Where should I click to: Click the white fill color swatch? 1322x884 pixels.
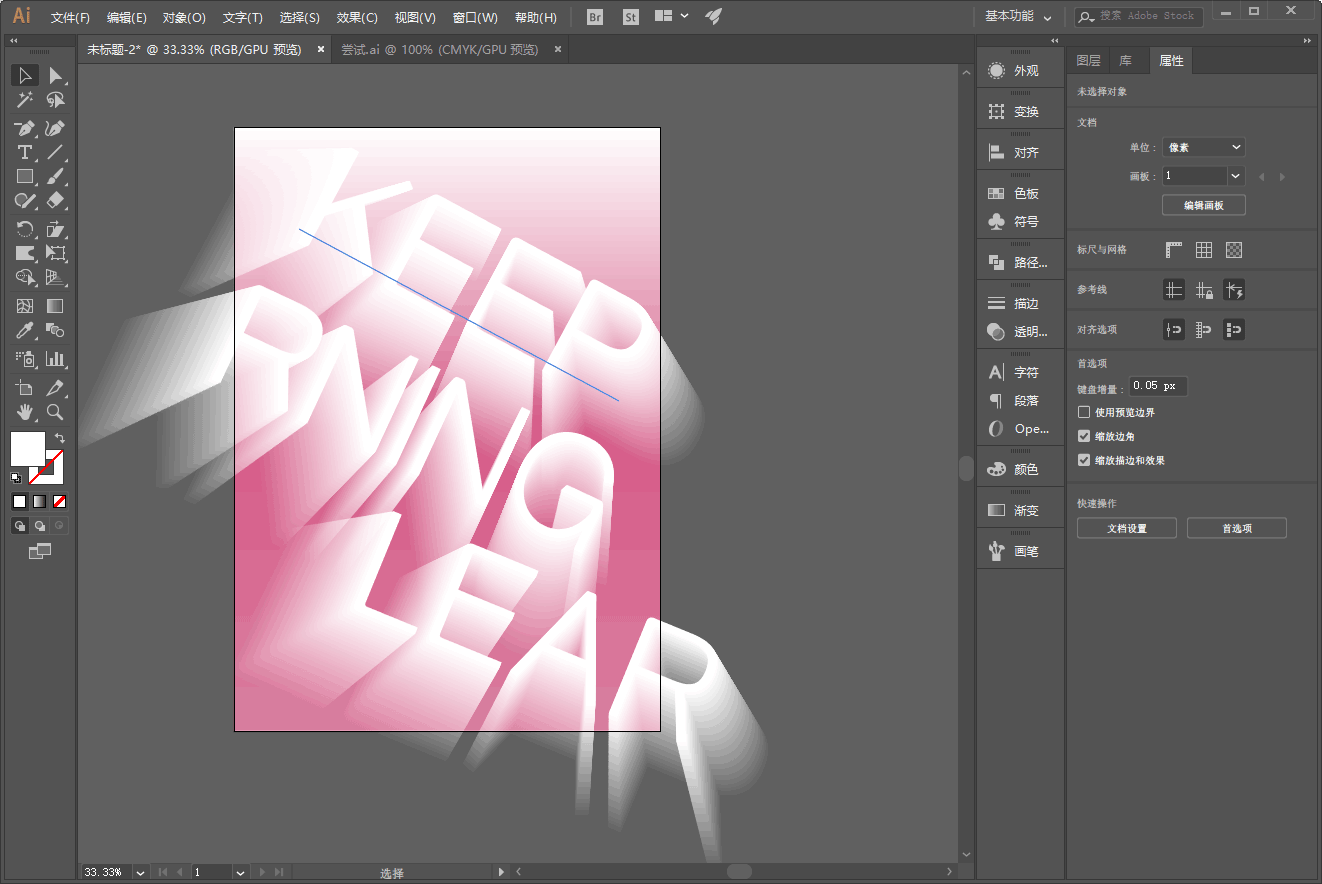(x=27, y=448)
